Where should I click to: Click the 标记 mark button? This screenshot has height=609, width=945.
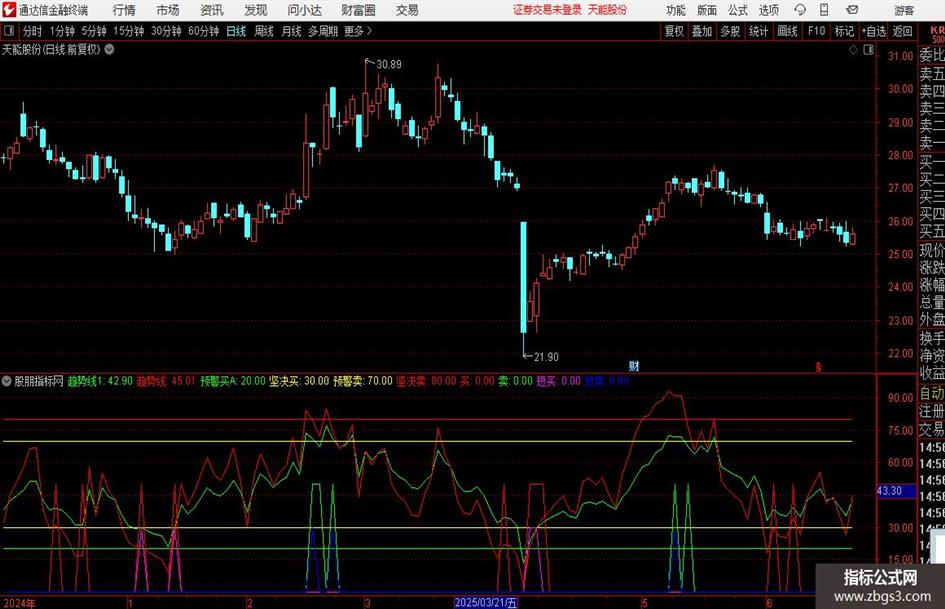(x=844, y=31)
